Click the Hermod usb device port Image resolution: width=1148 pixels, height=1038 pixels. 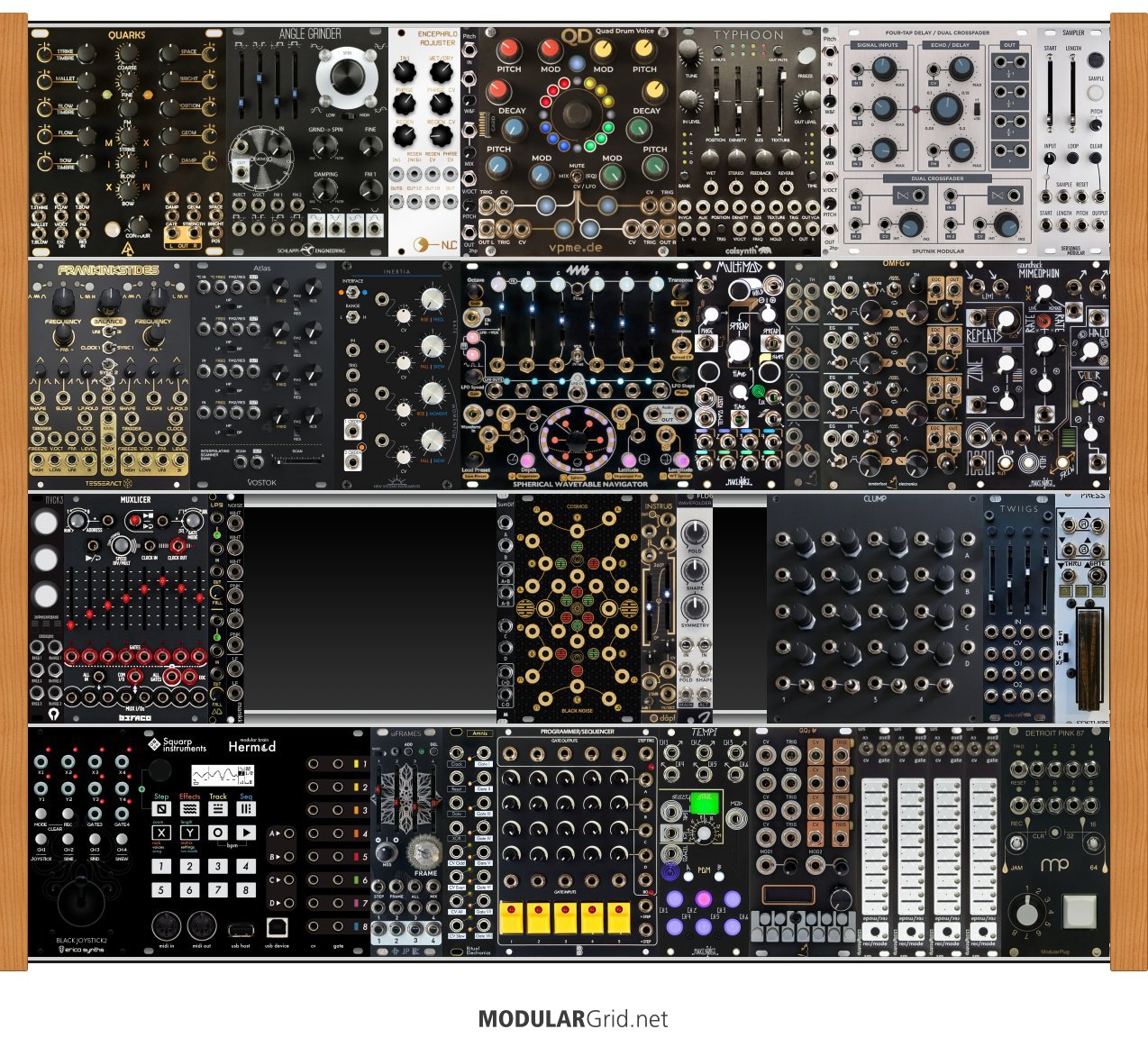tap(277, 927)
